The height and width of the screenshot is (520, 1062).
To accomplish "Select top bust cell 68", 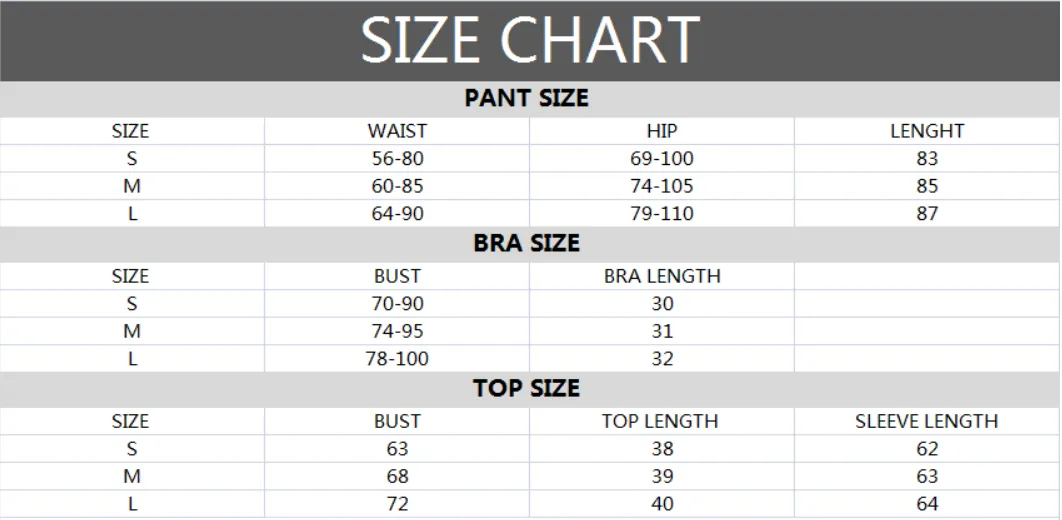I will (397, 476).
